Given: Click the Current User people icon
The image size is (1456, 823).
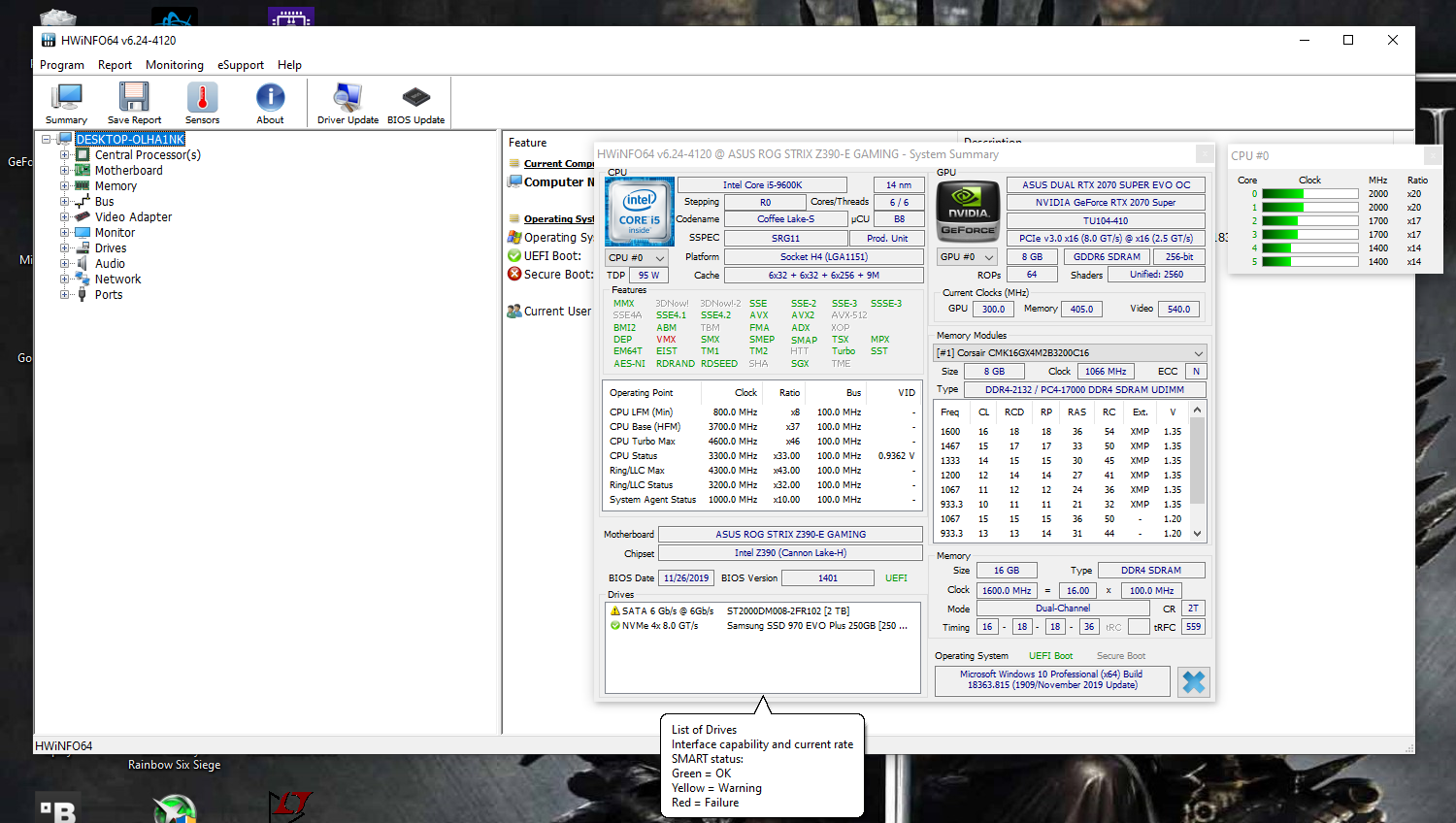Looking at the screenshot, I should [514, 312].
